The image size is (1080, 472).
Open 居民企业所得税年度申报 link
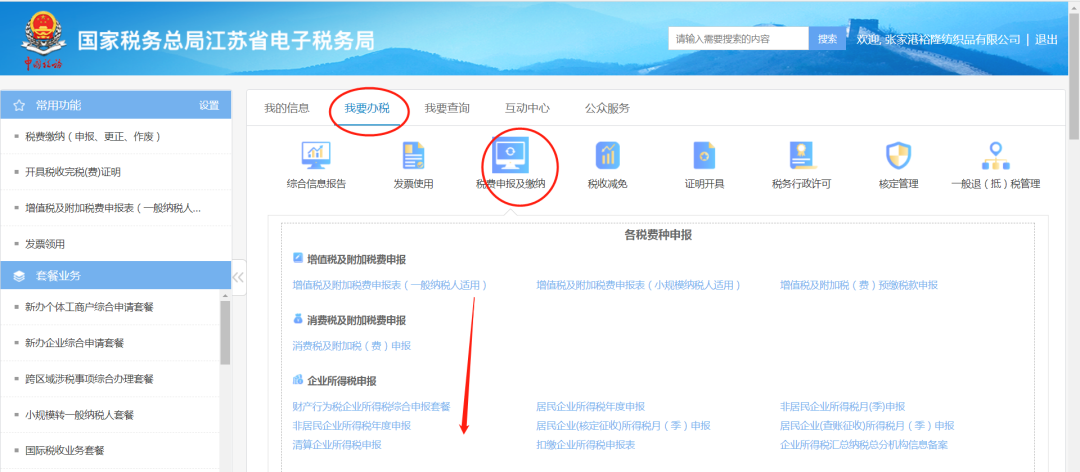point(590,407)
